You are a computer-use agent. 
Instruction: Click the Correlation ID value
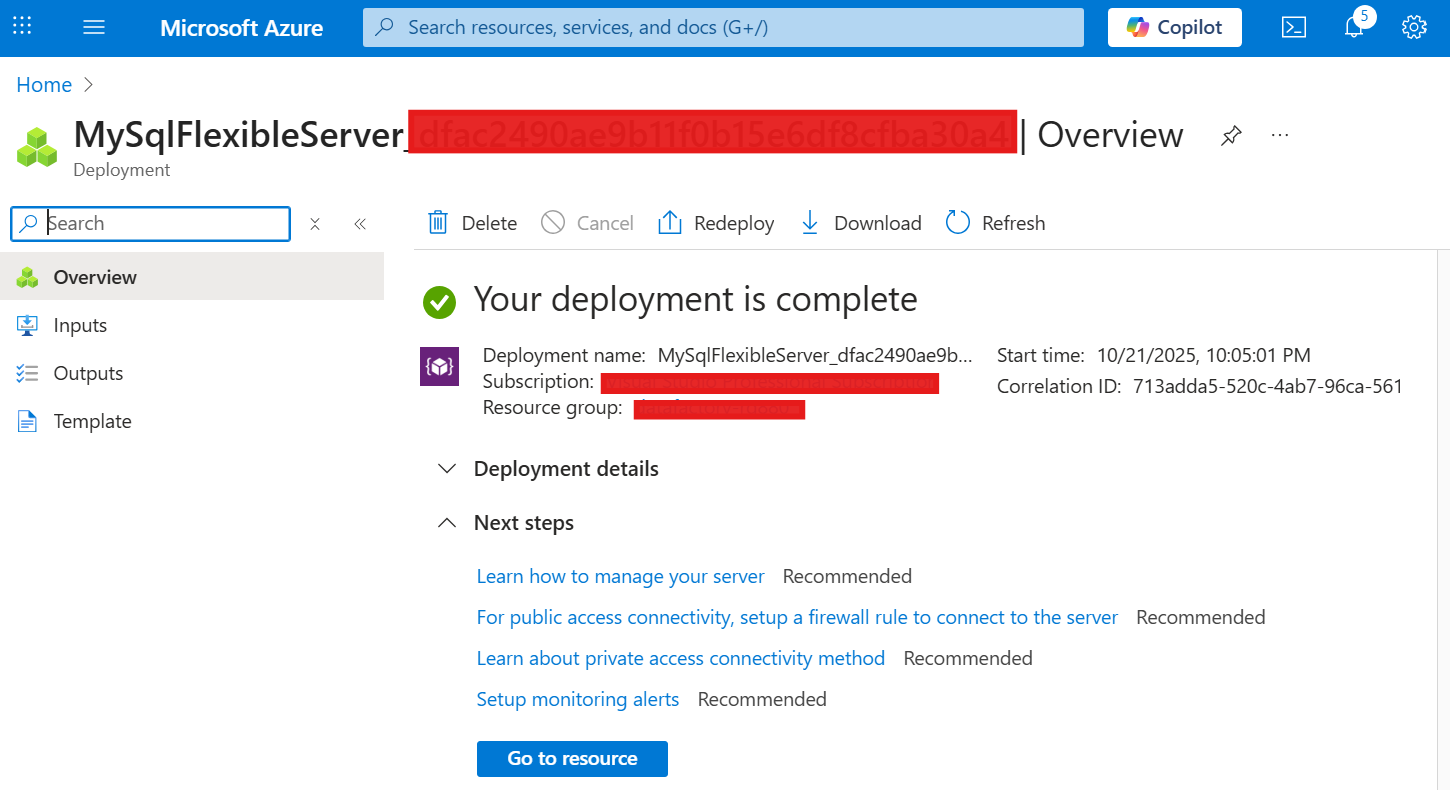click(x=1268, y=387)
